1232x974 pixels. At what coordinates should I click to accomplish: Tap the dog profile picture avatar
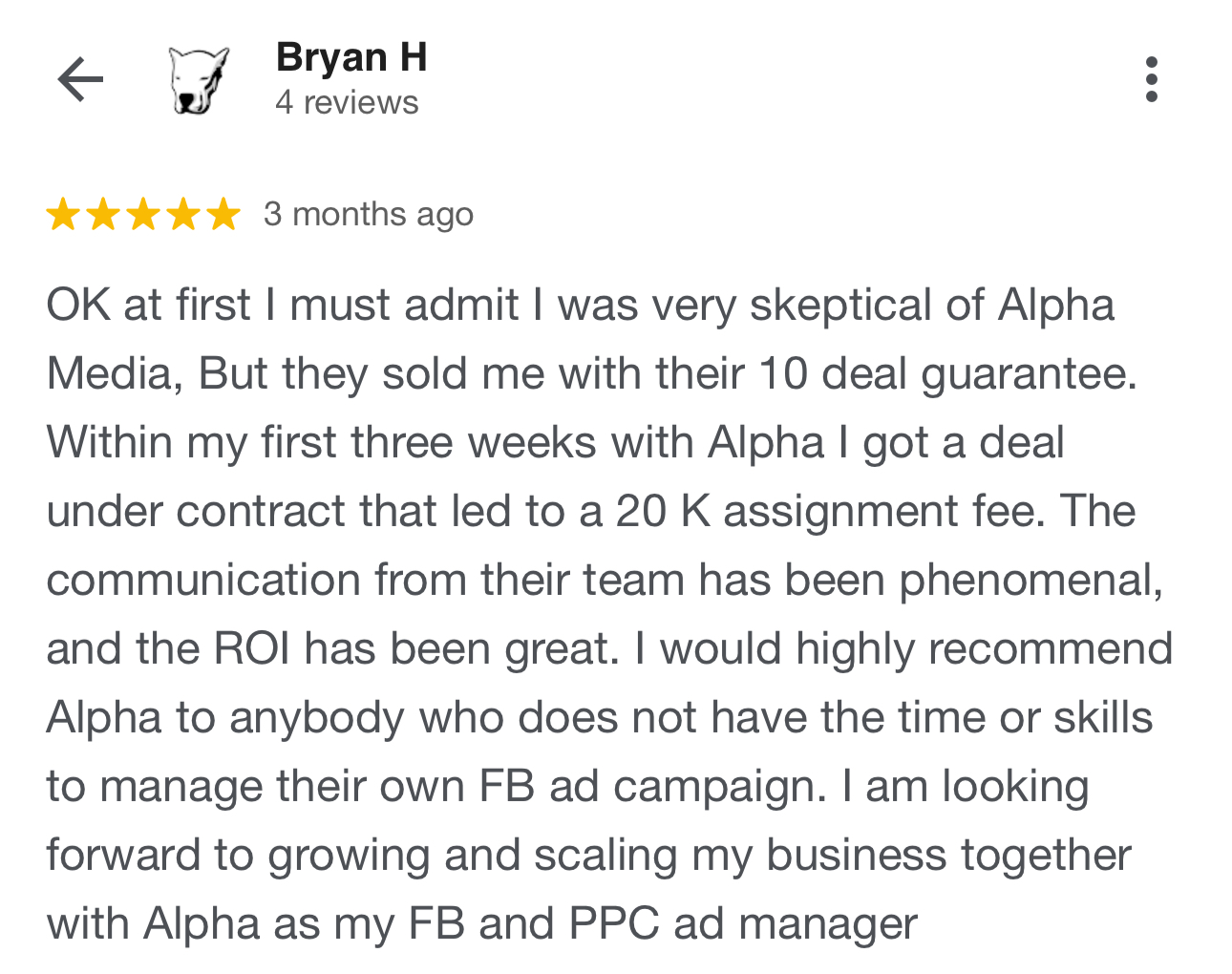click(x=200, y=80)
